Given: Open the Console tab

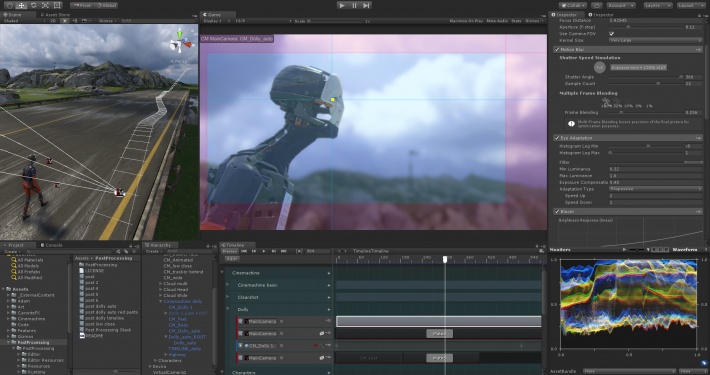Looking at the screenshot, I should 52,245.
